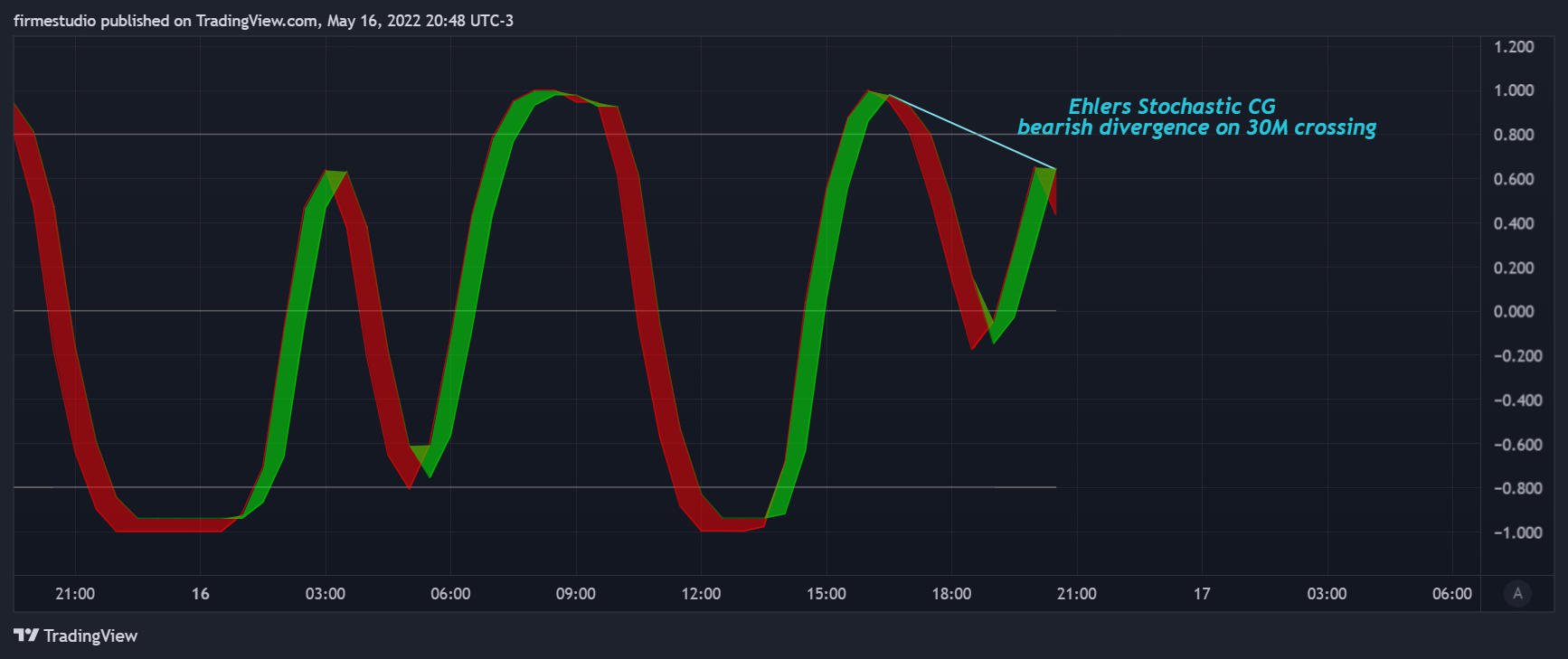Click the published-on TradingView.com header text

[x=263, y=21]
